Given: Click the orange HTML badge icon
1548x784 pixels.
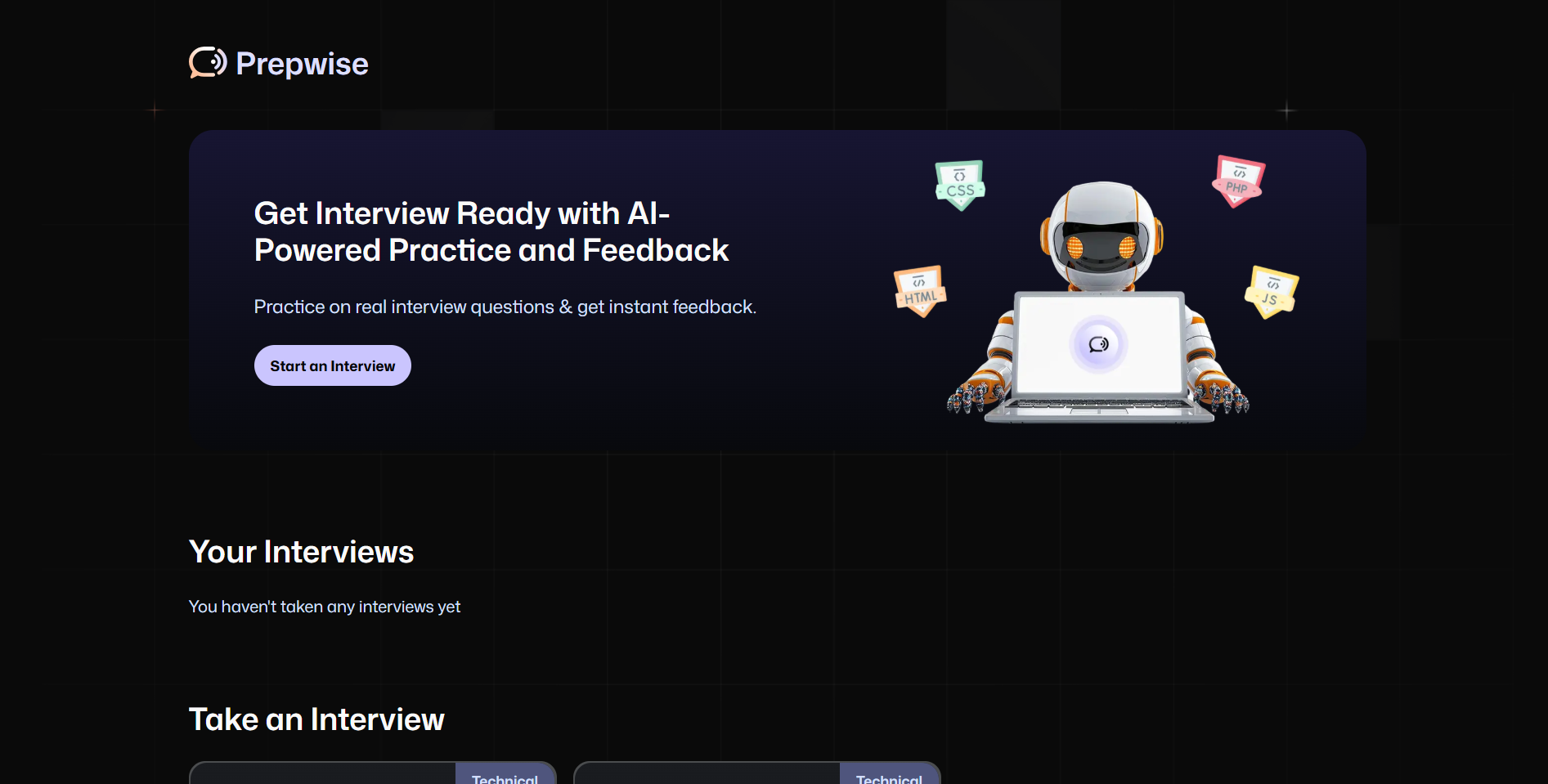Looking at the screenshot, I should coord(920,291).
